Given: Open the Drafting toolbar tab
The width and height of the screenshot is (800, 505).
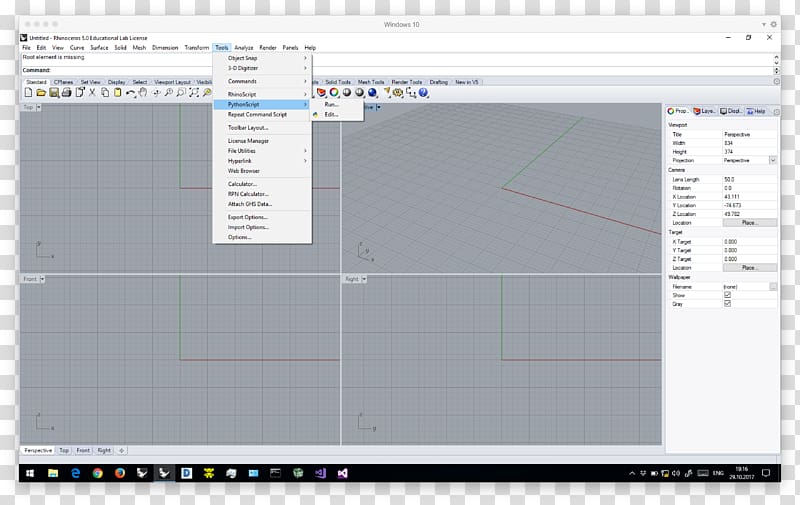Looking at the screenshot, I should pyautogui.click(x=439, y=82).
